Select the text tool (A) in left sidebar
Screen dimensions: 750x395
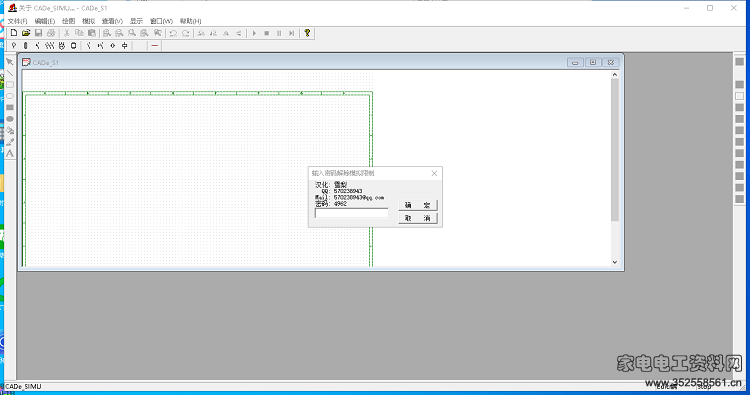pyautogui.click(x=10, y=154)
